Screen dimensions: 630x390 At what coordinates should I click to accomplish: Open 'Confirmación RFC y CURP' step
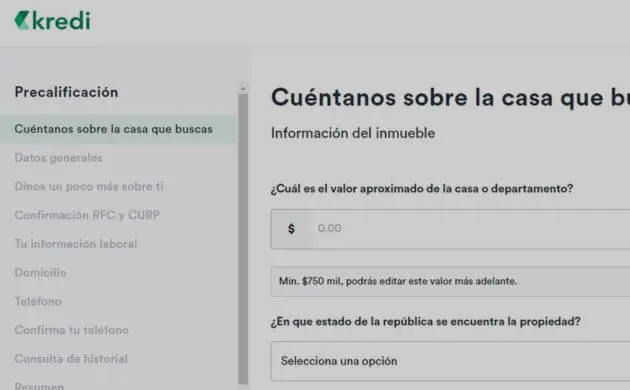[87, 215]
